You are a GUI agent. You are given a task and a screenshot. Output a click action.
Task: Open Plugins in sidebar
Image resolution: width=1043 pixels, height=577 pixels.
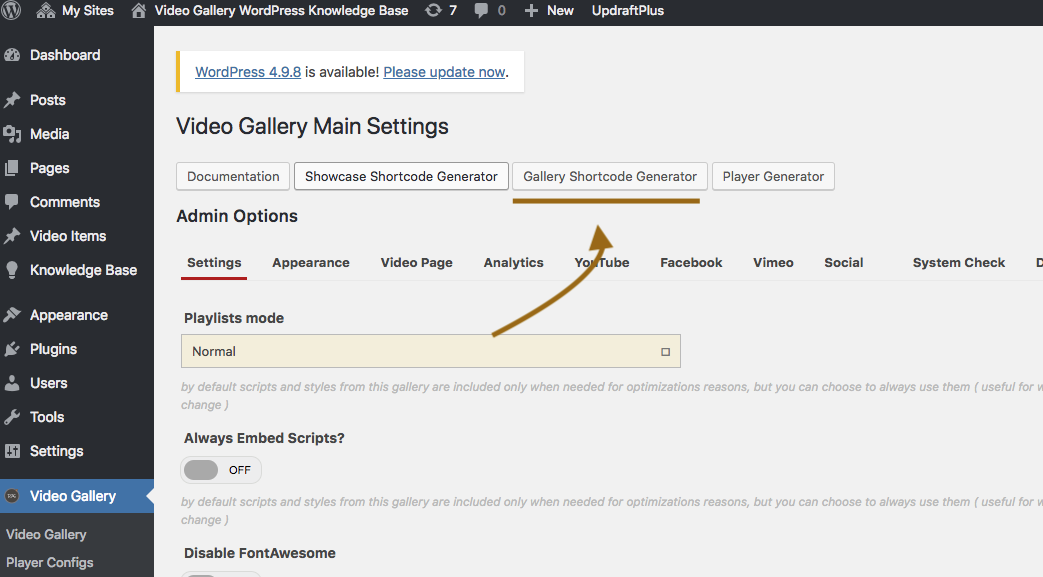[53, 349]
